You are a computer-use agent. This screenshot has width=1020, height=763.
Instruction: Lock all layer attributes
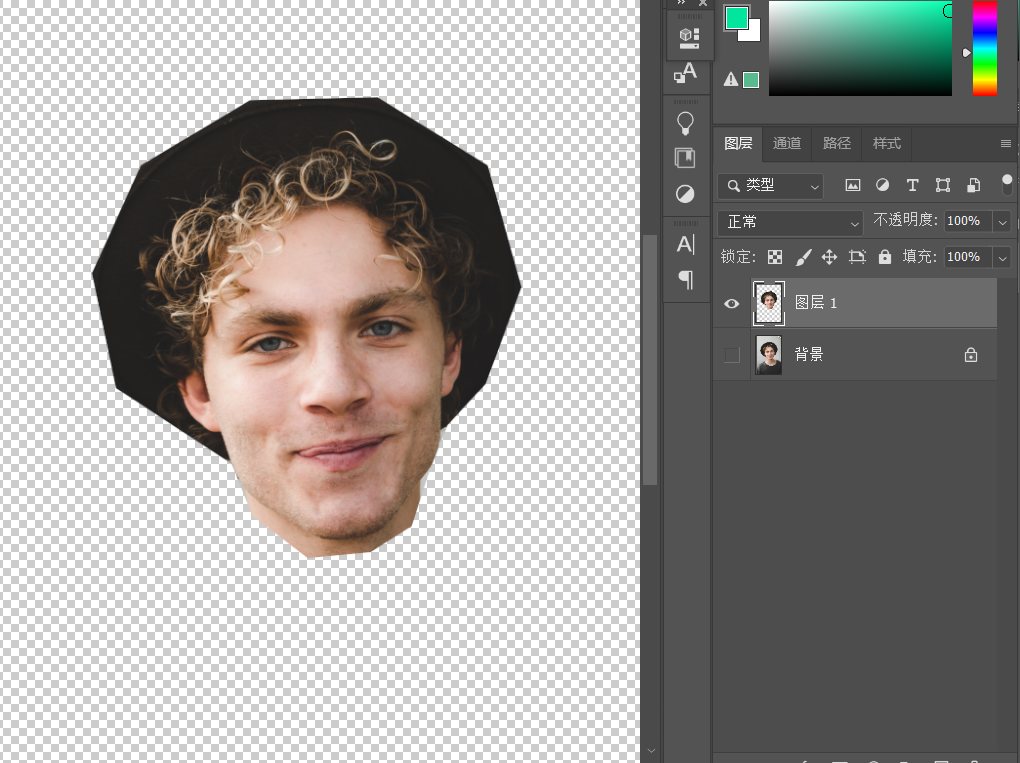coord(884,257)
